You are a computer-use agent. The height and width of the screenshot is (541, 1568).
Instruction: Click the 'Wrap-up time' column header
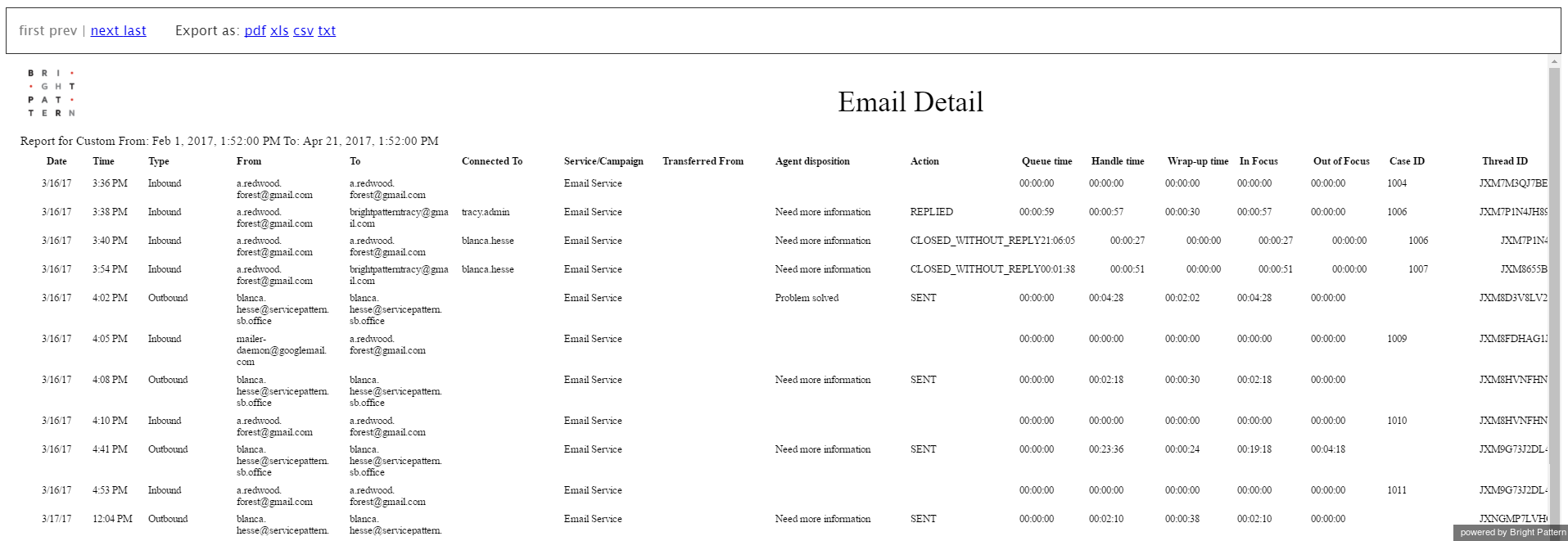pyautogui.click(x=1198, y=161)
